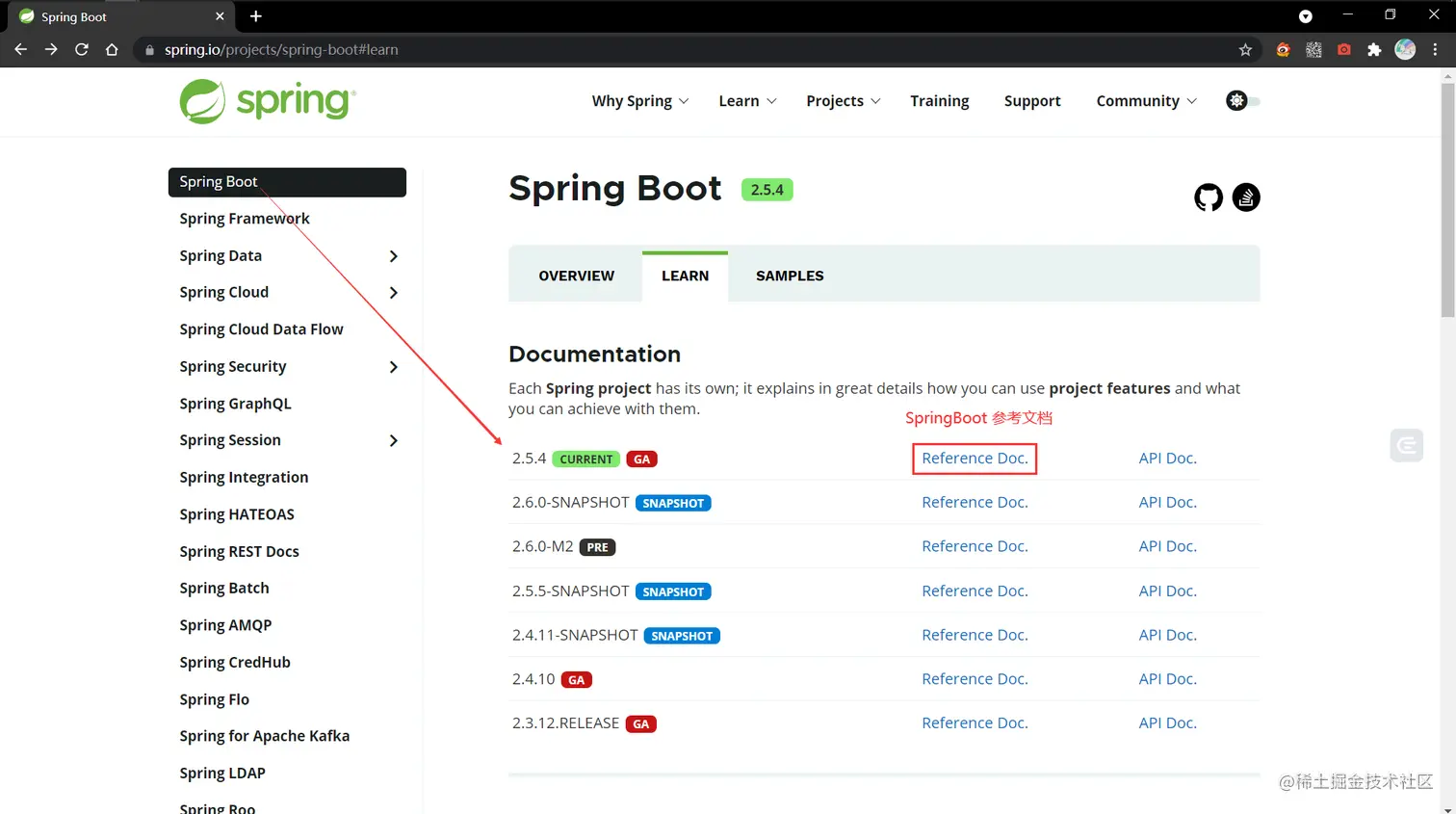Open Reference Doc. for 2.5.5-SNAPSHOT
This screenshot has width=1456, height=814.
[x=975, y=591]
